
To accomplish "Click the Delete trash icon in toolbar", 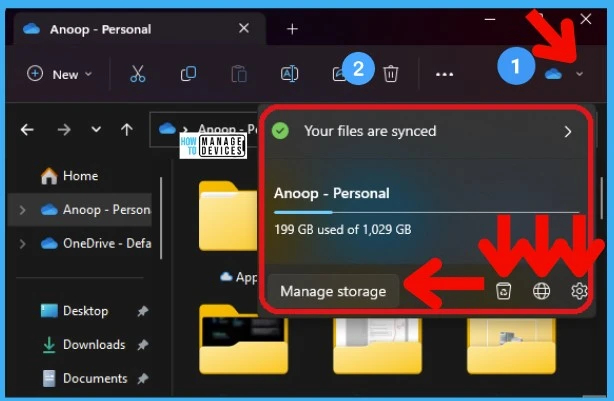I will tap(390, 74).
